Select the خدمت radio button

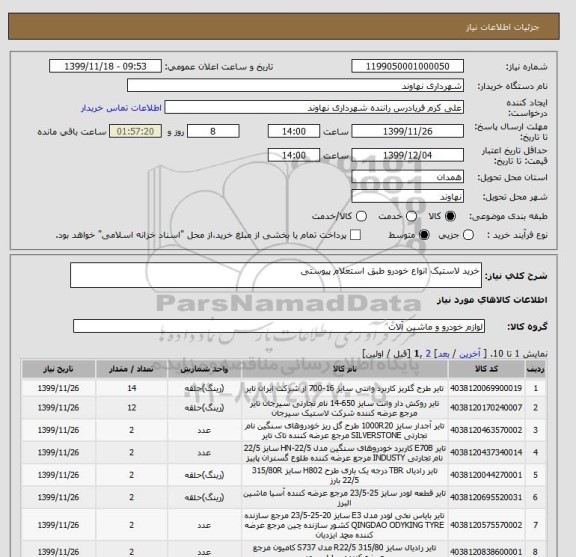(411, 216)
